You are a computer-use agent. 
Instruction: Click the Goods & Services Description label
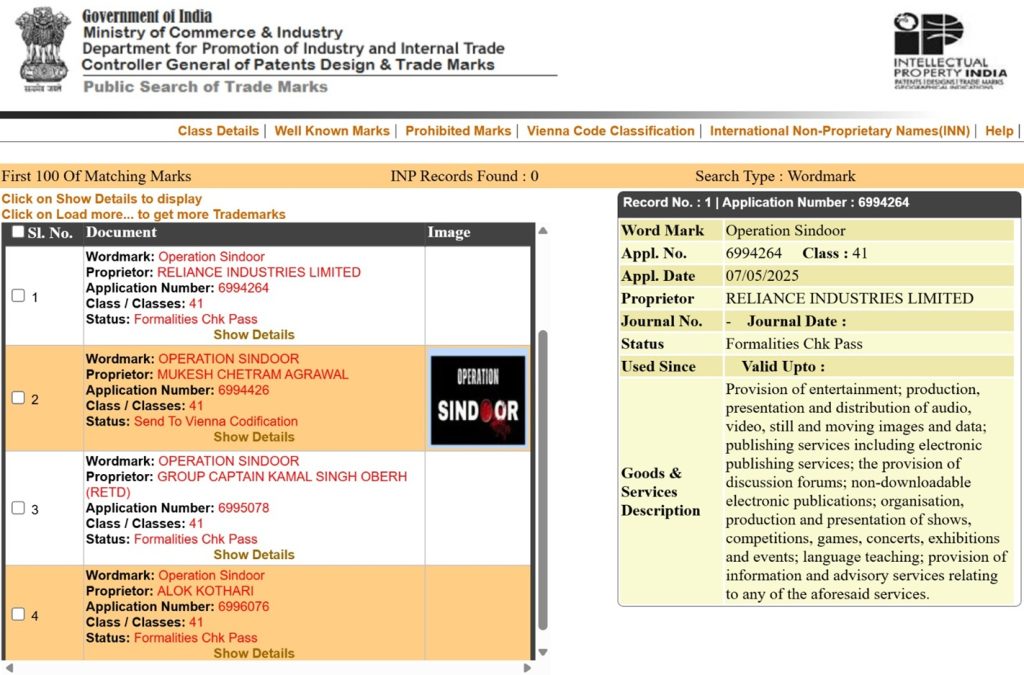(660, 492)
